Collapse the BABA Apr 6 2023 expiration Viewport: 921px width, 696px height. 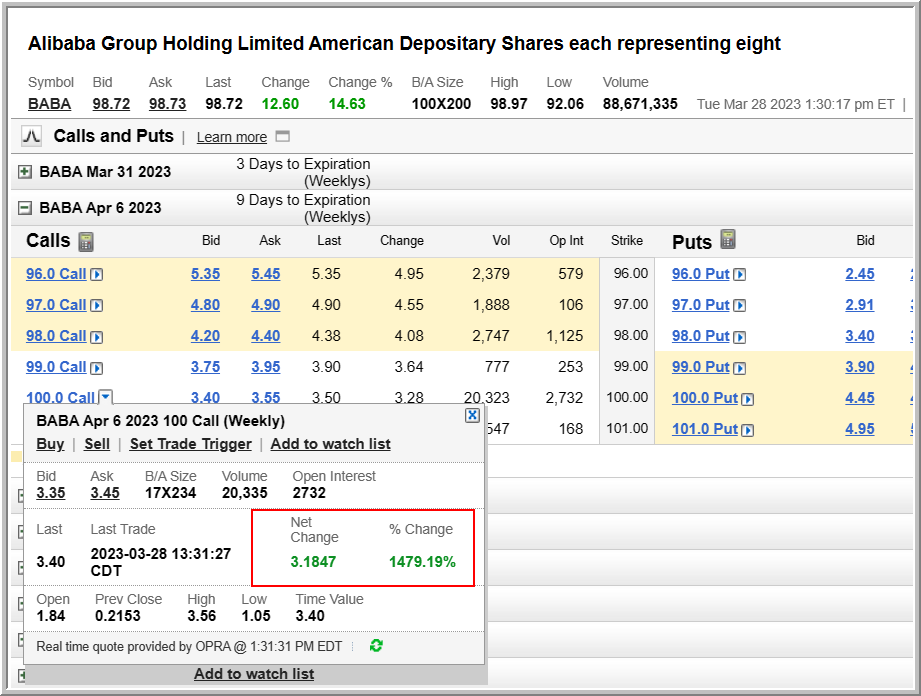[x=24, y=208]
